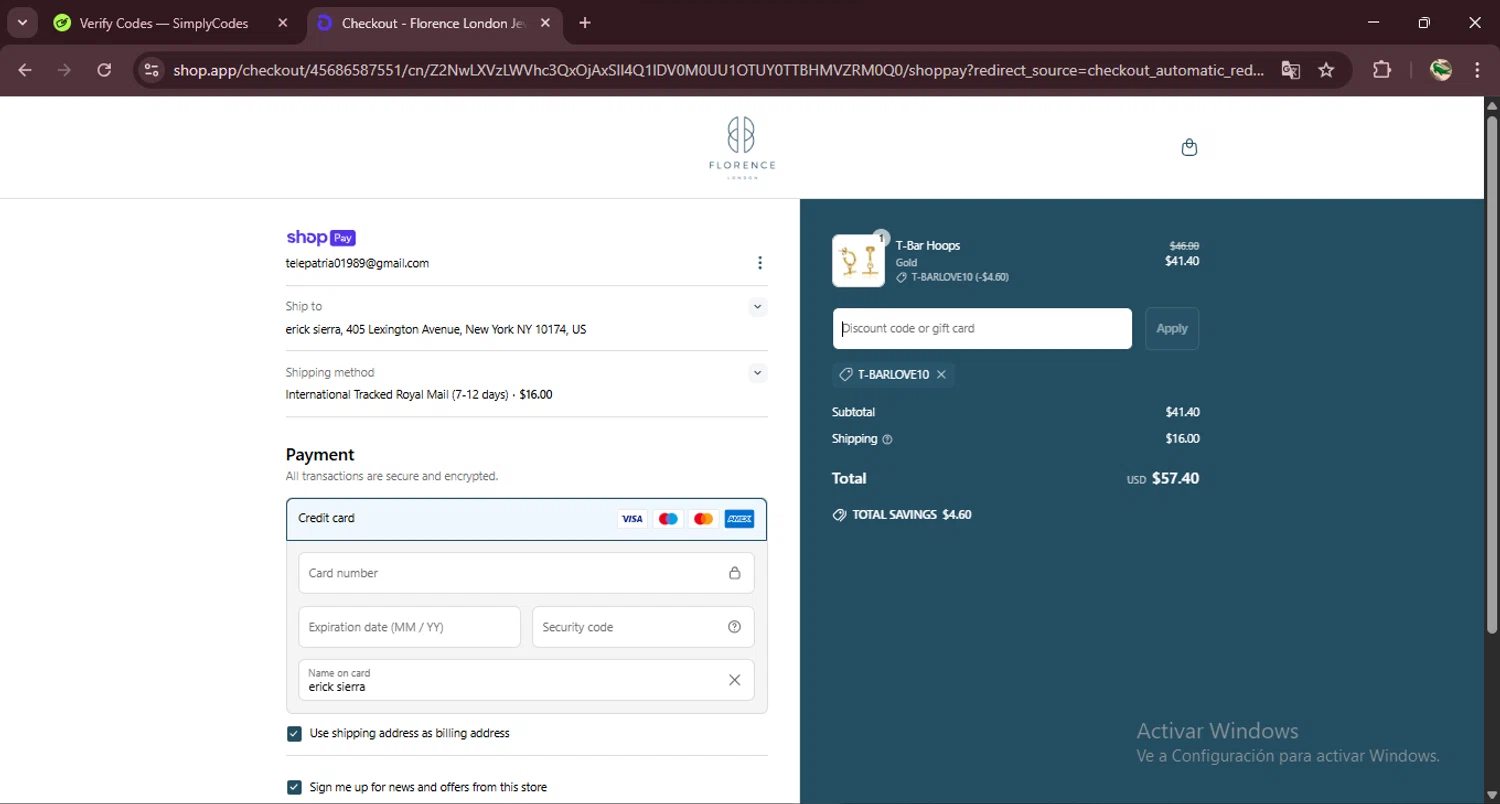
Task: Click the scrollbar down arrow
Action: click(1492, 796)
